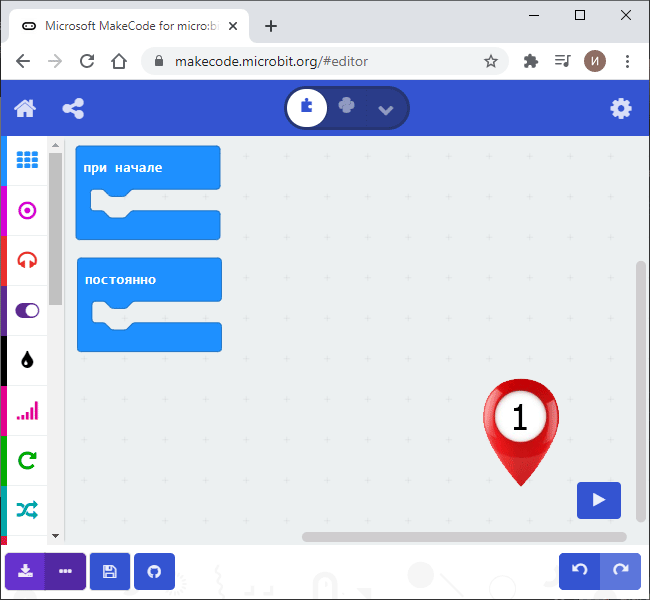
Task: Open the Input blocks category target icon
Action: [x=27, y=211]
